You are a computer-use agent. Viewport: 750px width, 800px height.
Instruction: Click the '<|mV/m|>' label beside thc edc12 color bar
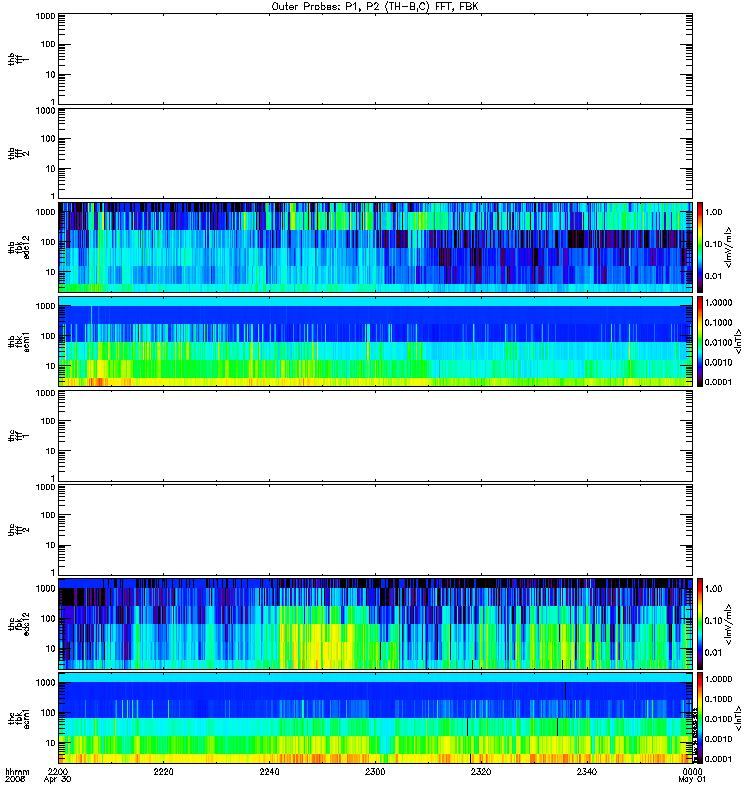tap(729, 624)
